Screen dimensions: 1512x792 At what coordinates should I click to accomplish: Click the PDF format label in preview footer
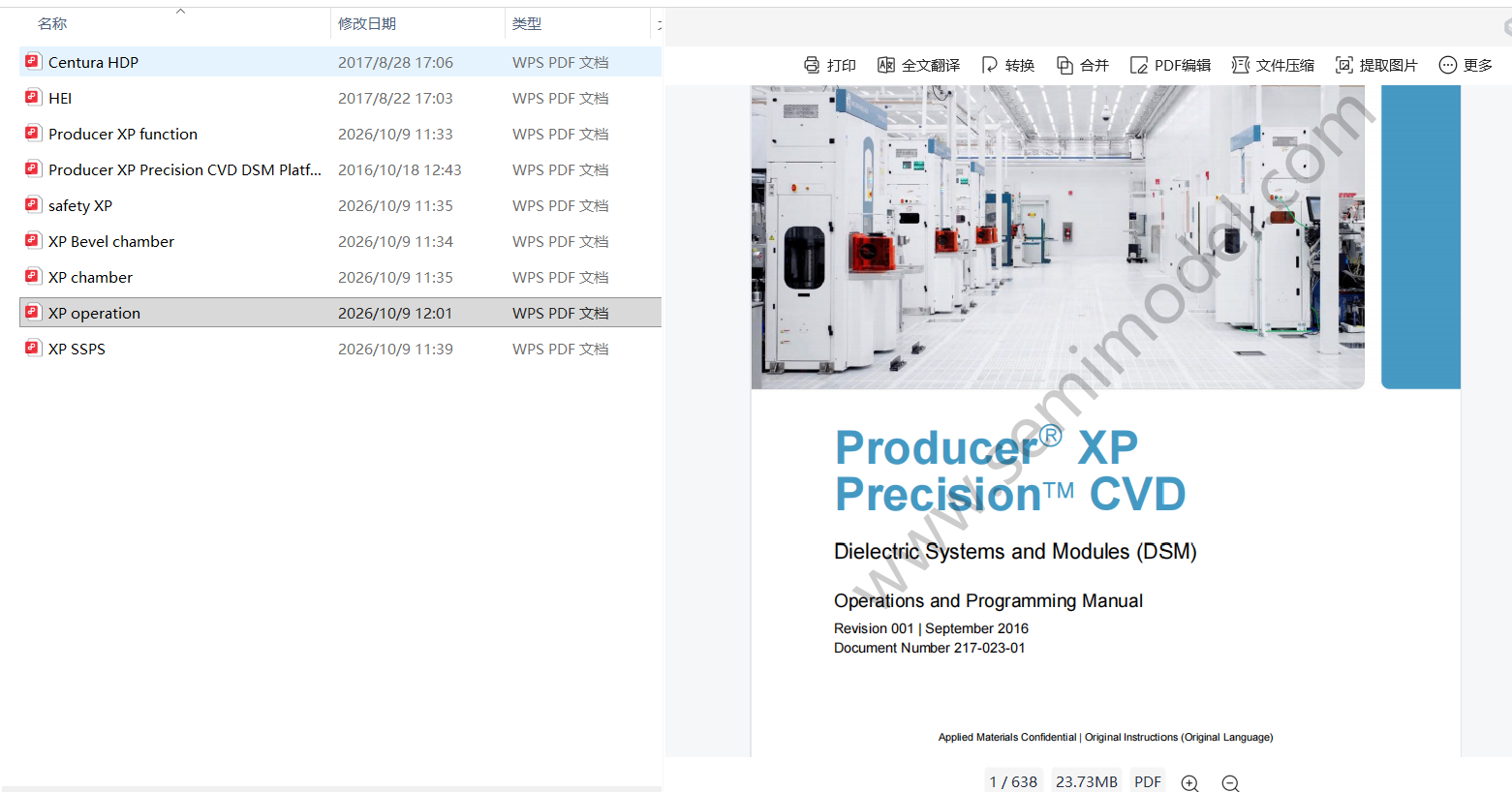[1148, 781]
